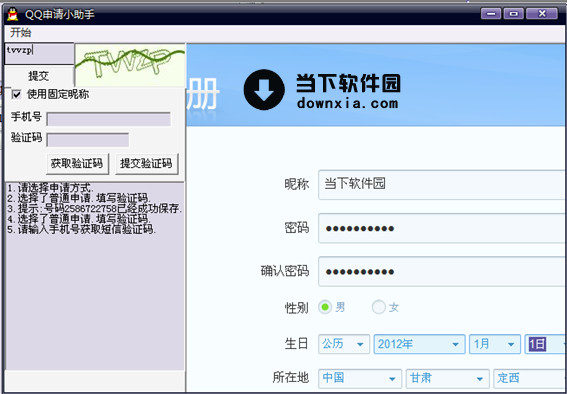Focus the 验证码 input field
567x394 pixels.
pyautogui.click(x=88, y=140)
